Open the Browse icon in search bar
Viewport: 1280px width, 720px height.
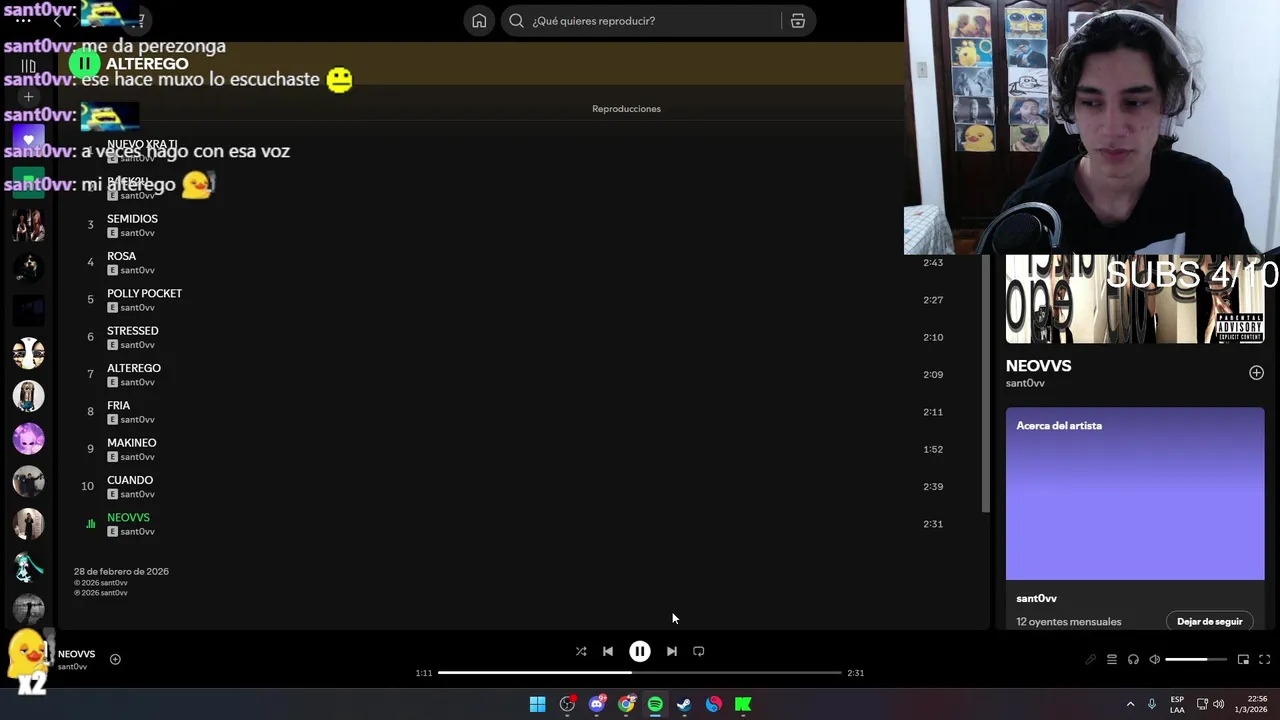point(798,21)
